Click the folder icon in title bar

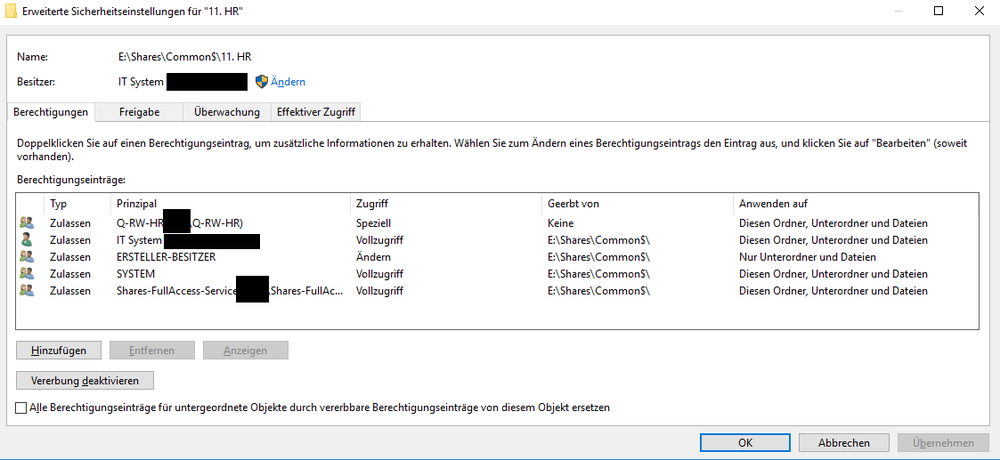(x=11, y=10)
